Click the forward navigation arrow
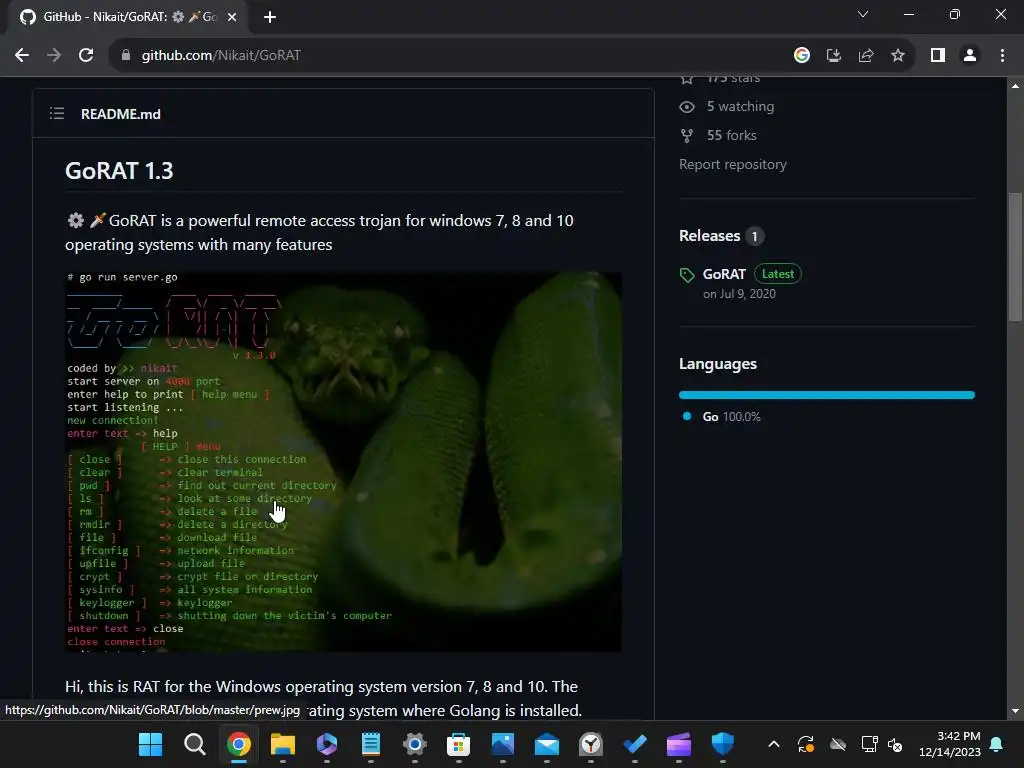 coord(54,56)
